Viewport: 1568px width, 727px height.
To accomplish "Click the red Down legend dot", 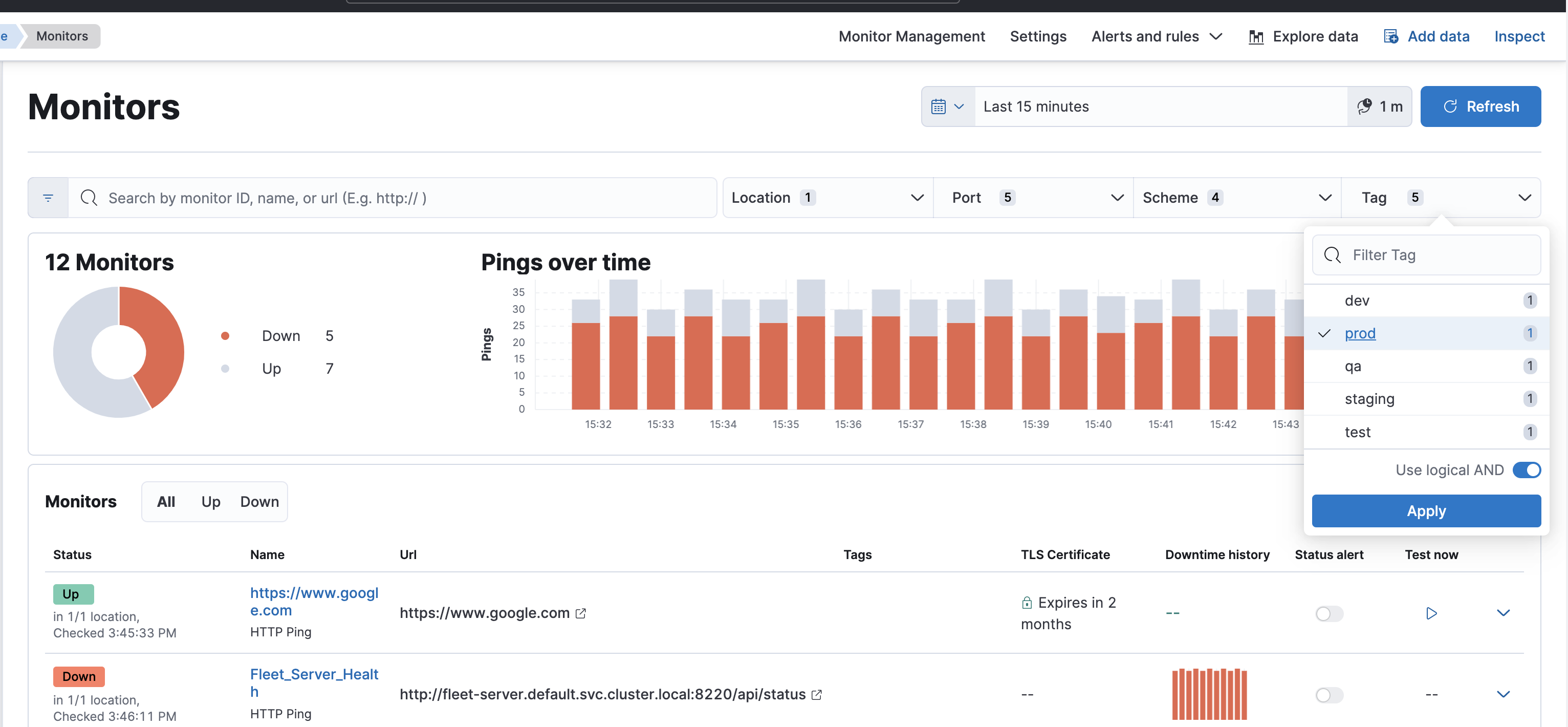I will coord(226,335).
